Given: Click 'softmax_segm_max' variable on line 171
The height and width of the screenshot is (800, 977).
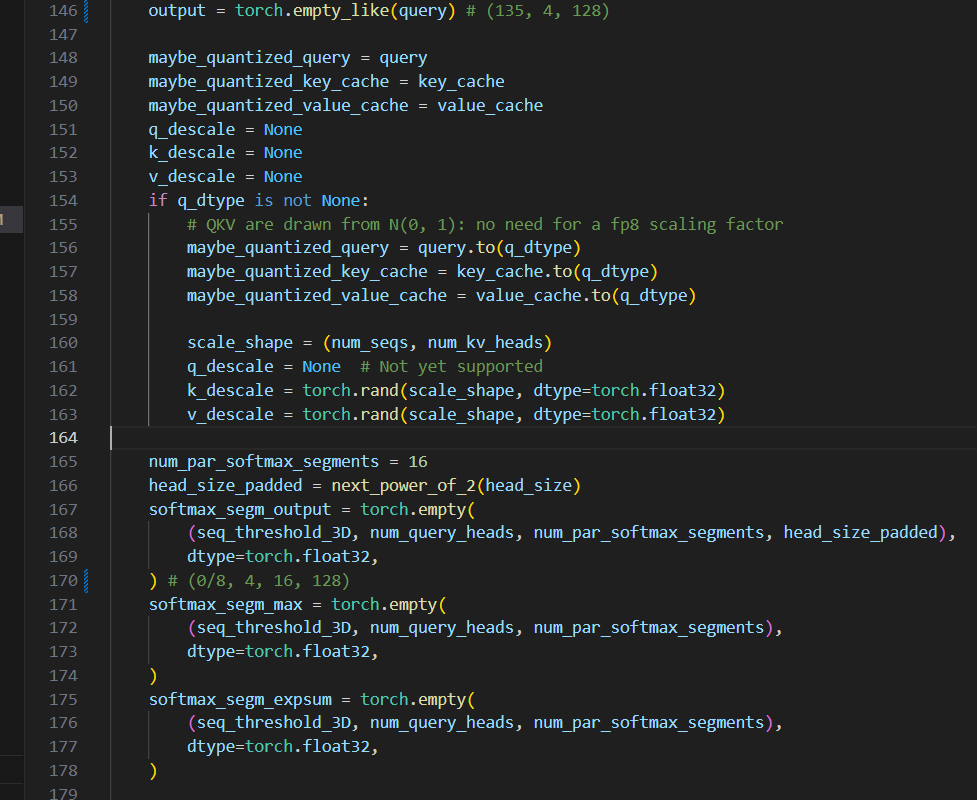Looking at the screenshot, I should [x=226, y=604].
